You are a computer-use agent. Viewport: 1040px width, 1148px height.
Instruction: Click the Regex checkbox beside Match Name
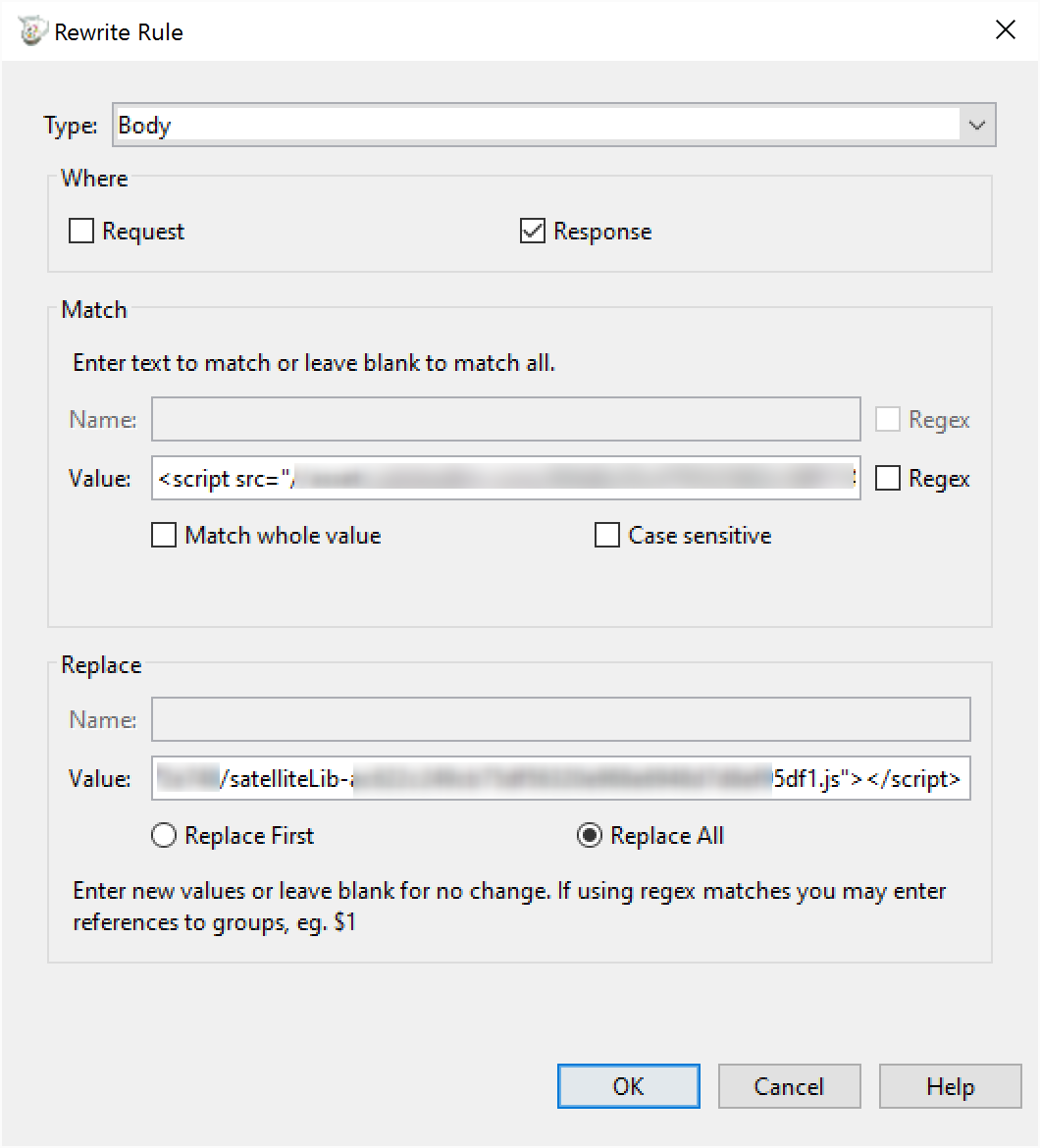[x=888, y=420]
